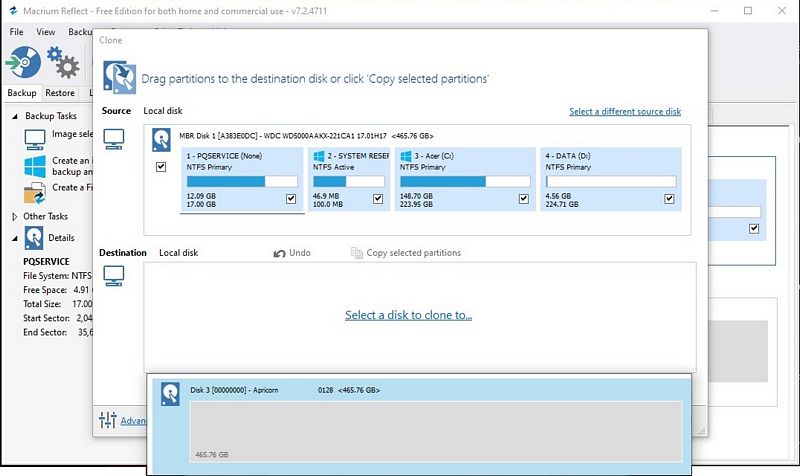Switch to the Restore tab

pos(60,93)
